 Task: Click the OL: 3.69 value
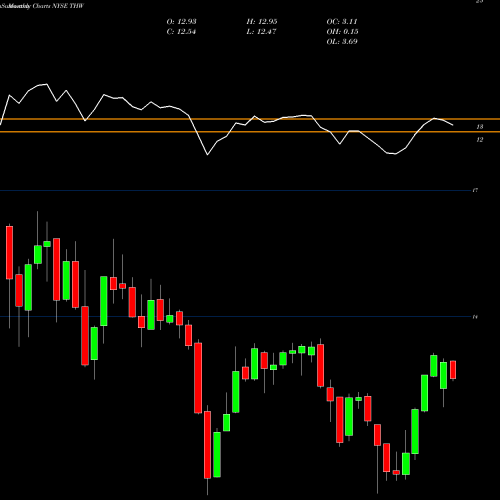[x=342, y=42]
